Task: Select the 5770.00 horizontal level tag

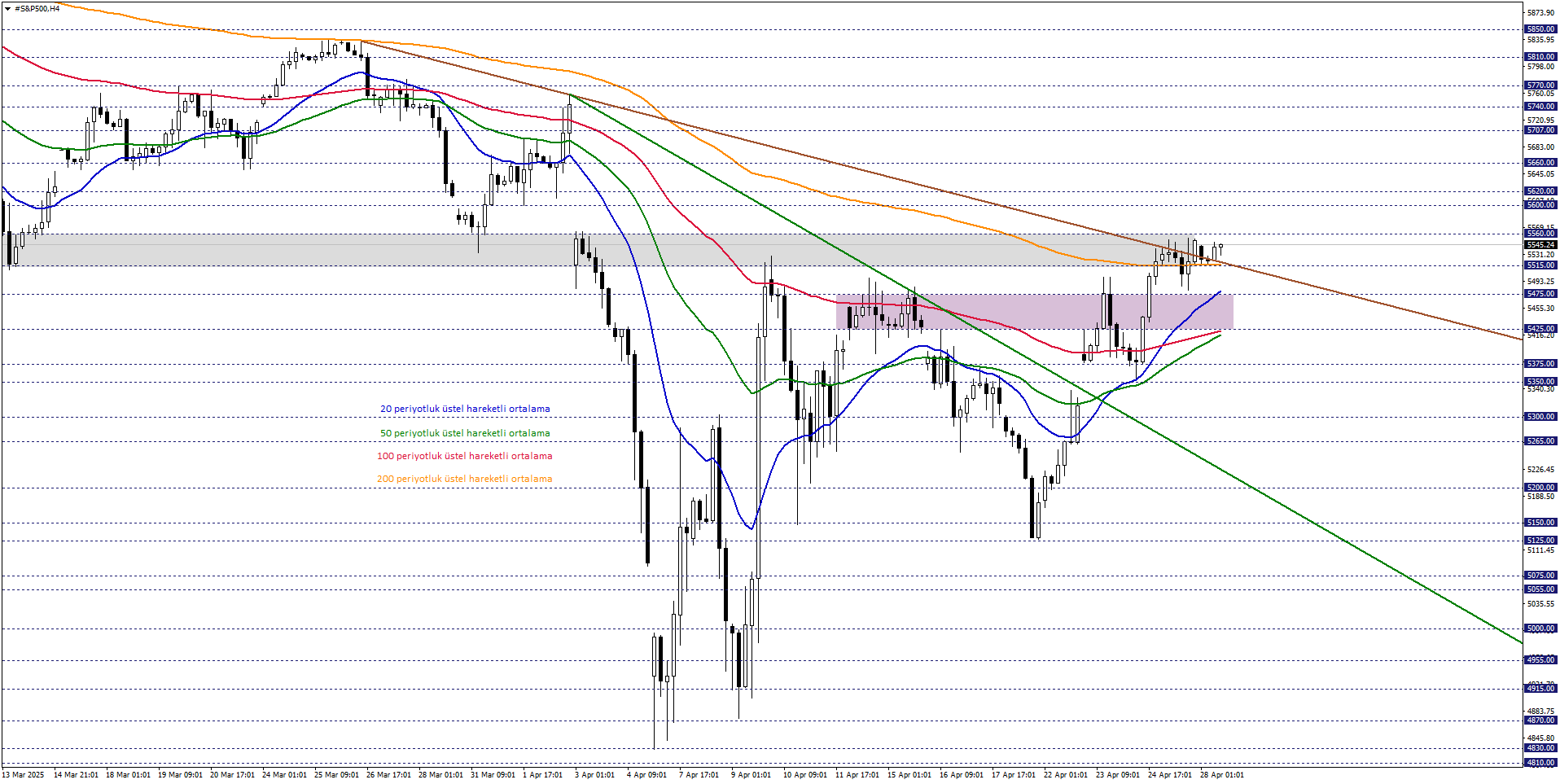Action: pos(1540,85)
